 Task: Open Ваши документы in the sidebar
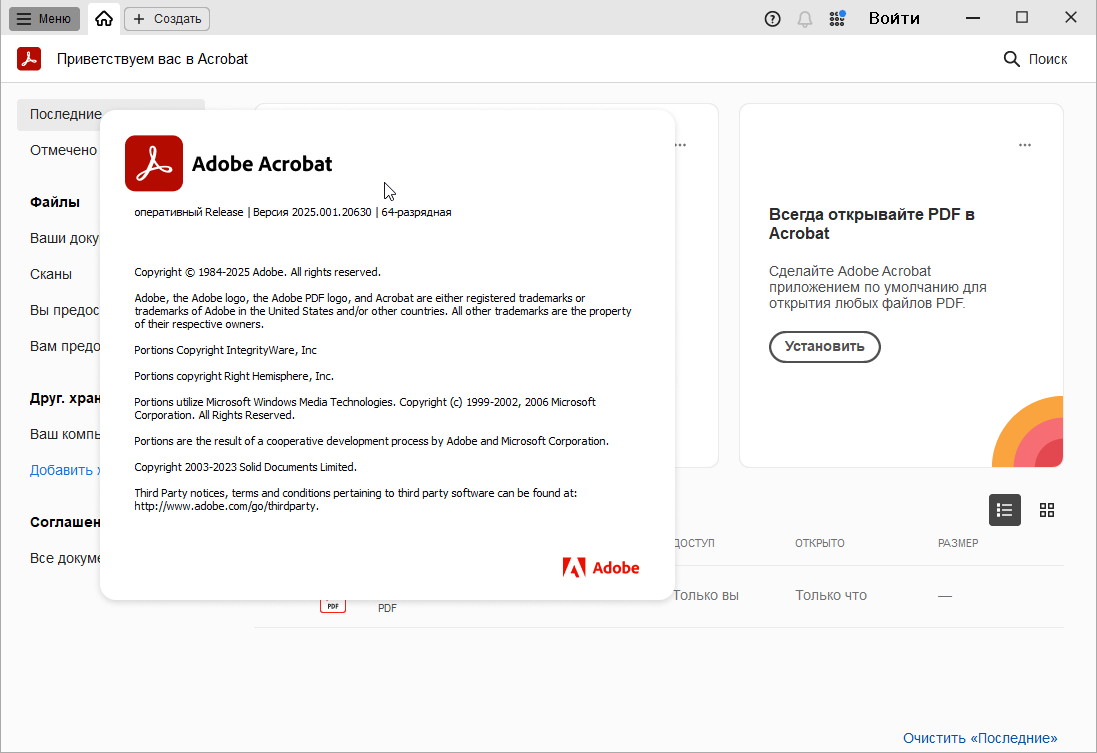click(65, 238)
